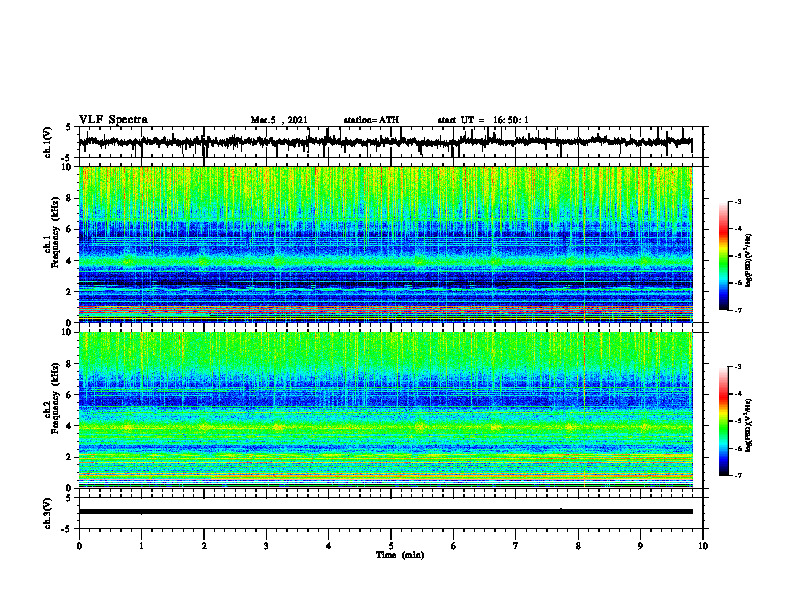
Task: Select the 'Mar.5 , 2021' date label
Action: point(279,120)
